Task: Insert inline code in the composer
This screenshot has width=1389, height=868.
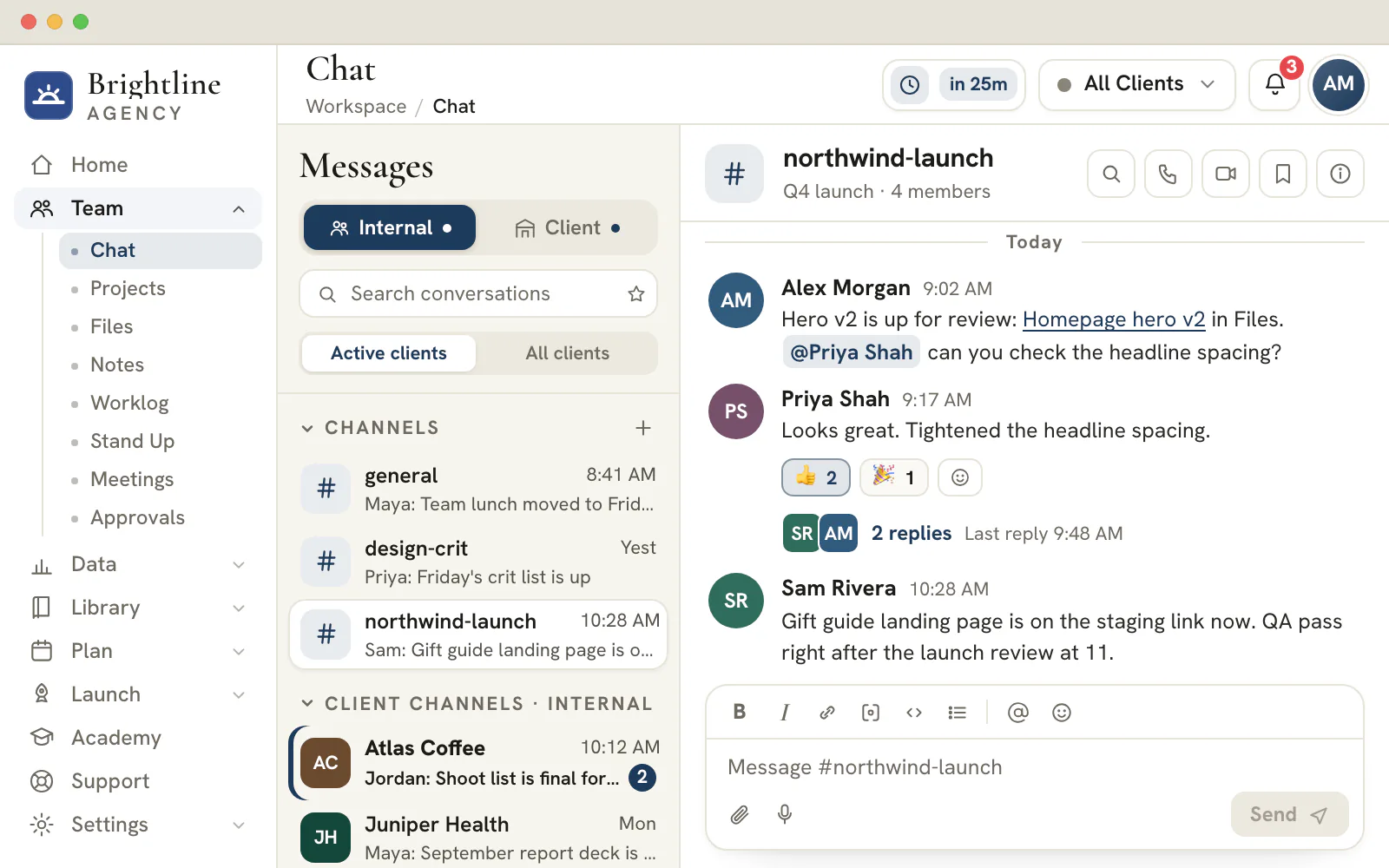Action: [914, 713]
